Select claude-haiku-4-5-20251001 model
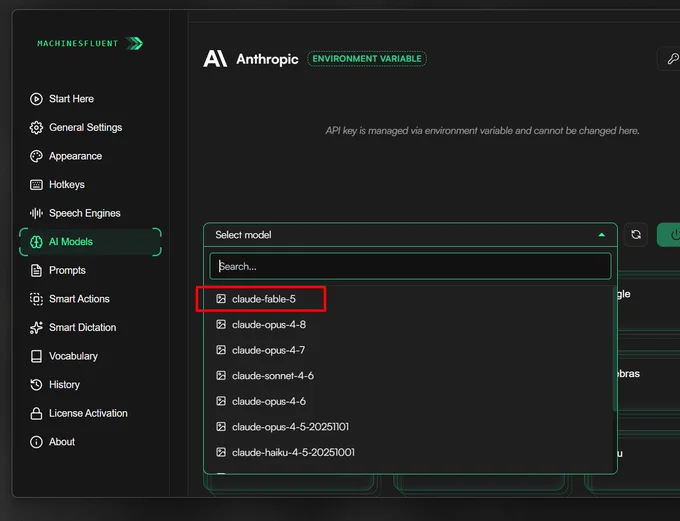Viewport: 680px width, 521px height. pos(410,452)
